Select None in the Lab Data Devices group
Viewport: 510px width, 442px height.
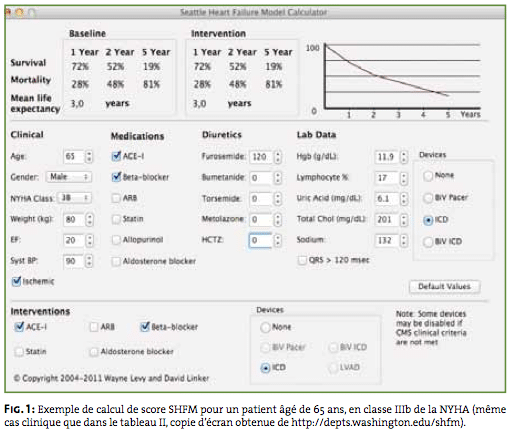click(x=428, y=175)
